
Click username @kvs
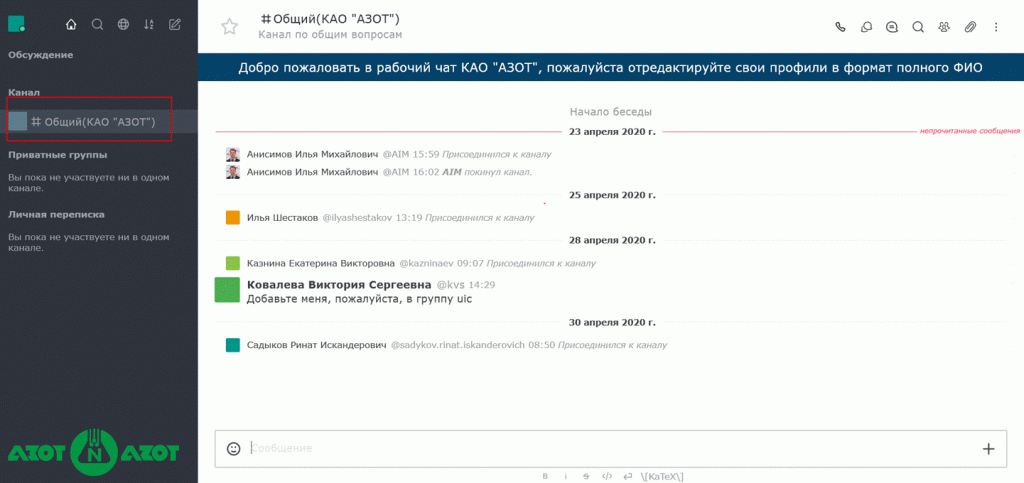451,285
